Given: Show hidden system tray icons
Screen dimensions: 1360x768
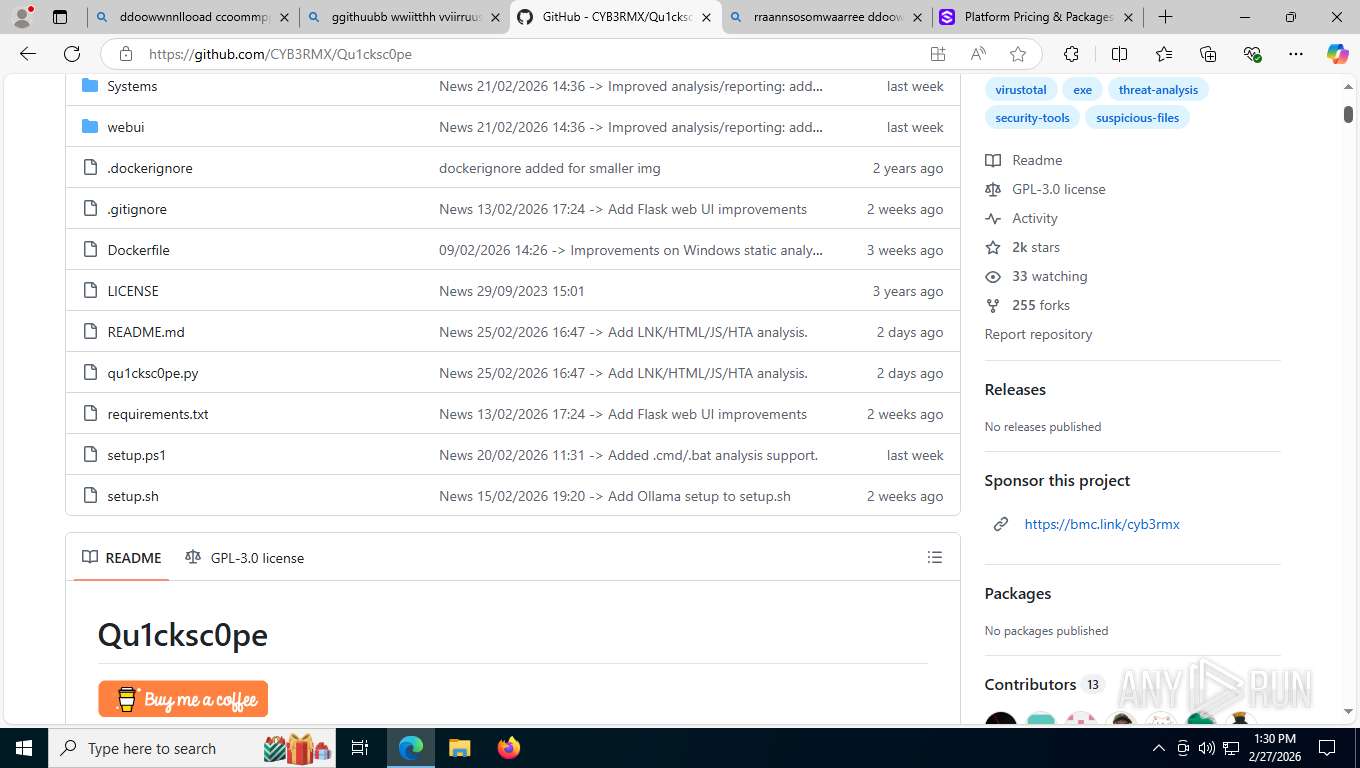Looking at the screenshot, I should (x=1159, y=748).
